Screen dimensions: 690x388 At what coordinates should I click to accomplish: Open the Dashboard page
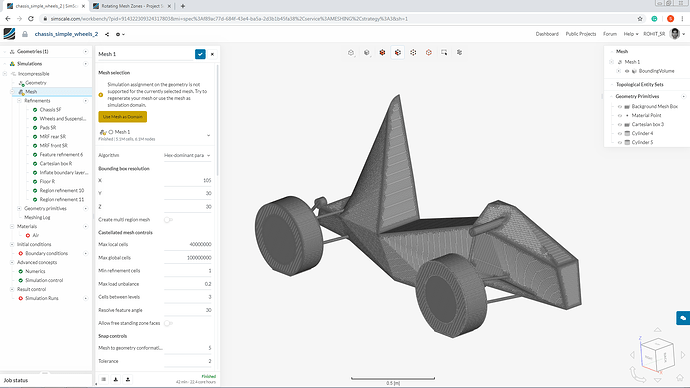click(547, 34)
